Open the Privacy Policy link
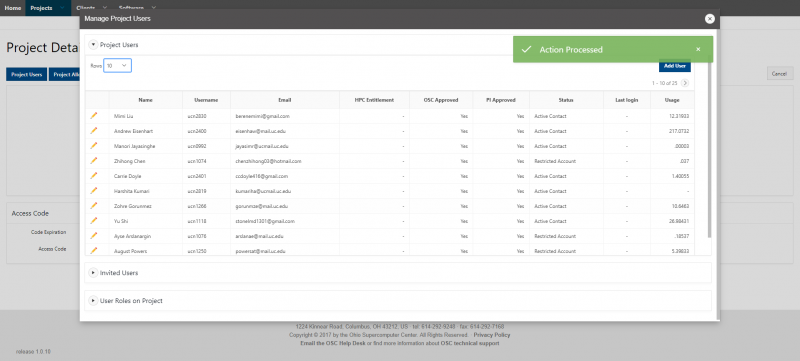This screenshot has width=800, height=361. click(492, 335)
